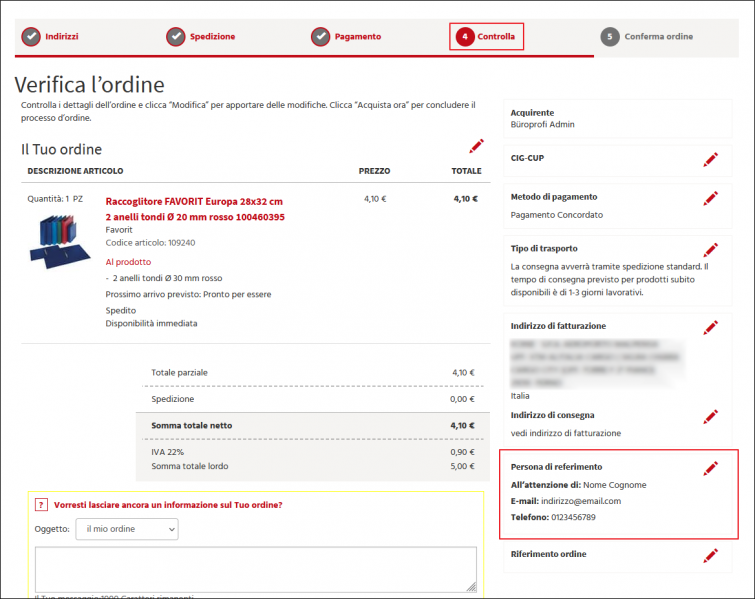The height and width of the screenshot is (599, 755).
Task: Select the Controlla step label
Action: [x=496, y=37]
